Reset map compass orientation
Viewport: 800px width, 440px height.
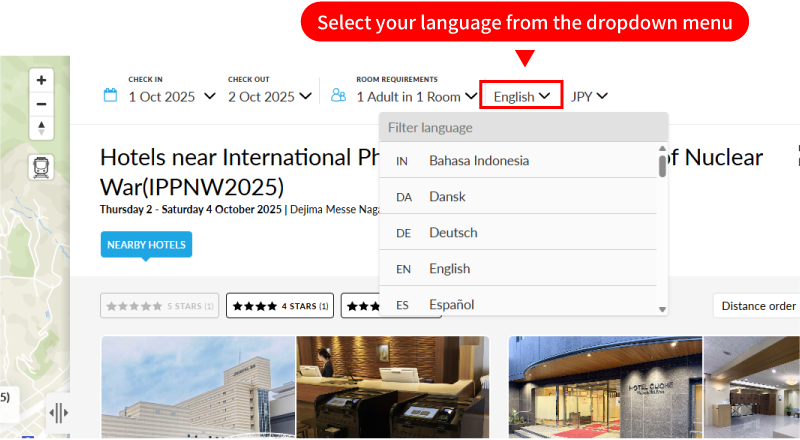point(41,128)
